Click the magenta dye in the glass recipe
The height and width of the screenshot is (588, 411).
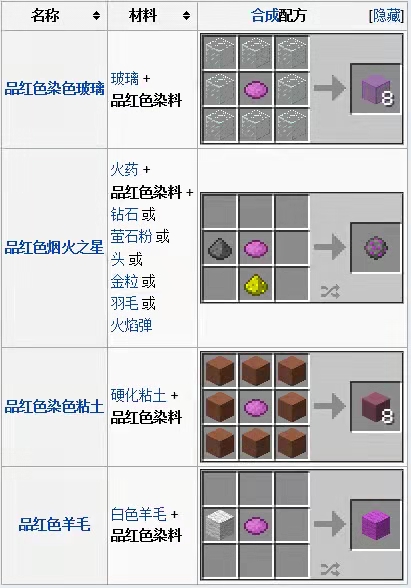256,90
